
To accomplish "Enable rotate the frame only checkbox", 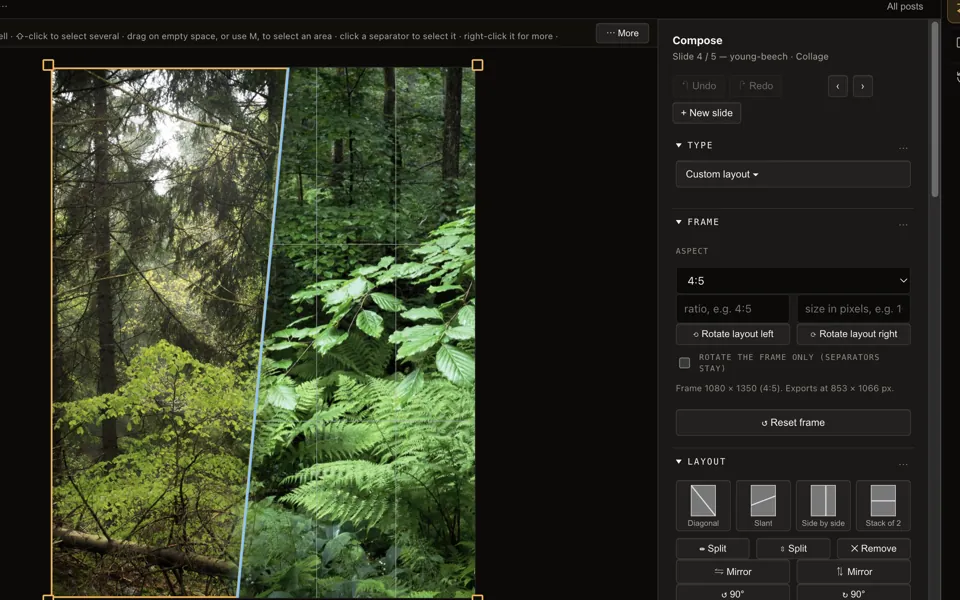I will point(684,363).
